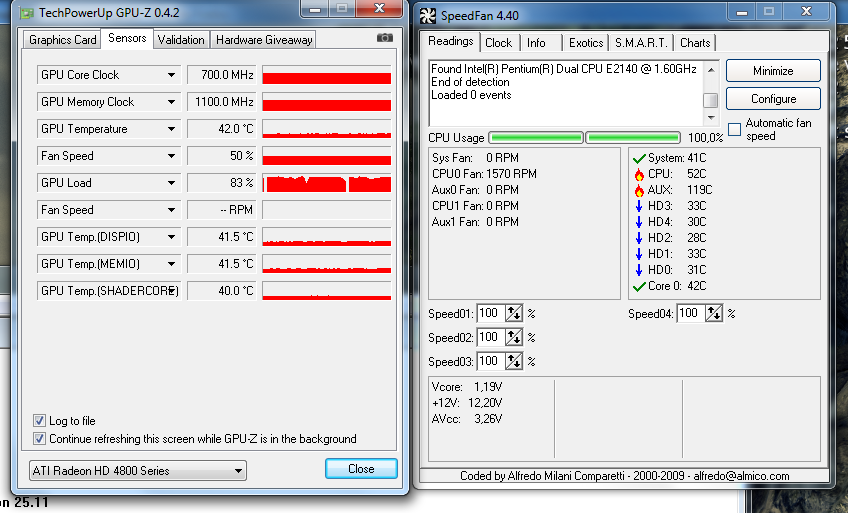Image resolution: width=848 pixels, height=513 pixels.
Task: Click the 83 % GPU Load value
Action: click(221, 183)
